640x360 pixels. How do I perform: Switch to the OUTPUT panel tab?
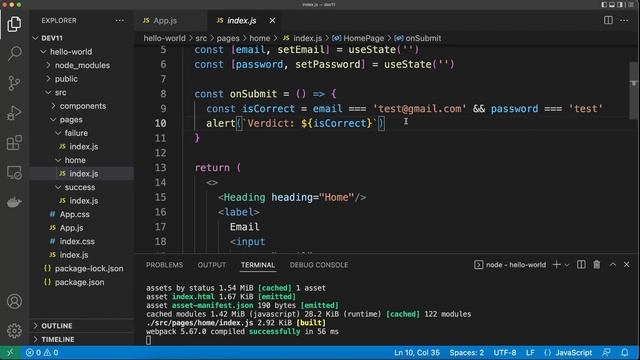coord(212,265)
